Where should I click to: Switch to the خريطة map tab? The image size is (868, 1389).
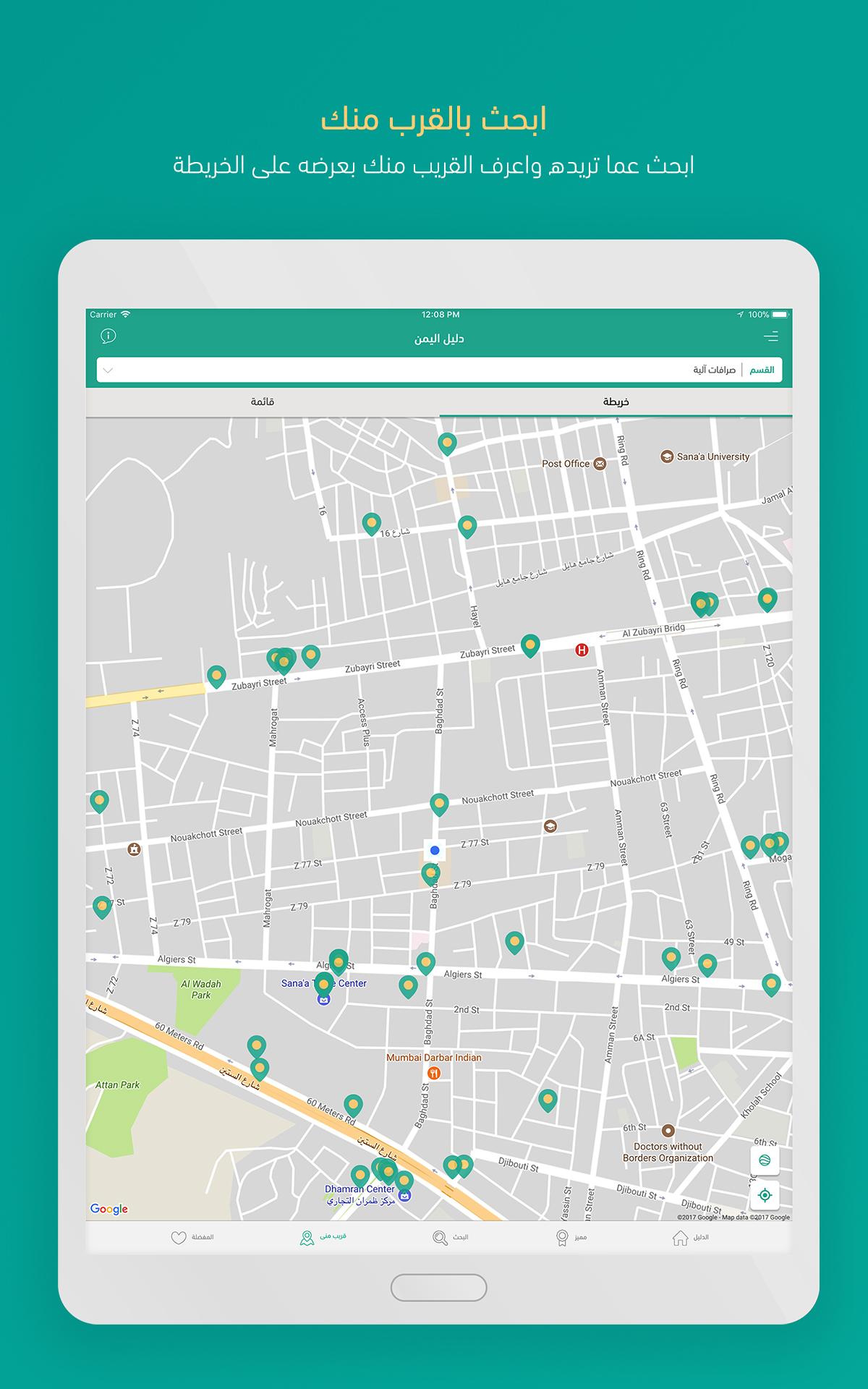(616, 402)
